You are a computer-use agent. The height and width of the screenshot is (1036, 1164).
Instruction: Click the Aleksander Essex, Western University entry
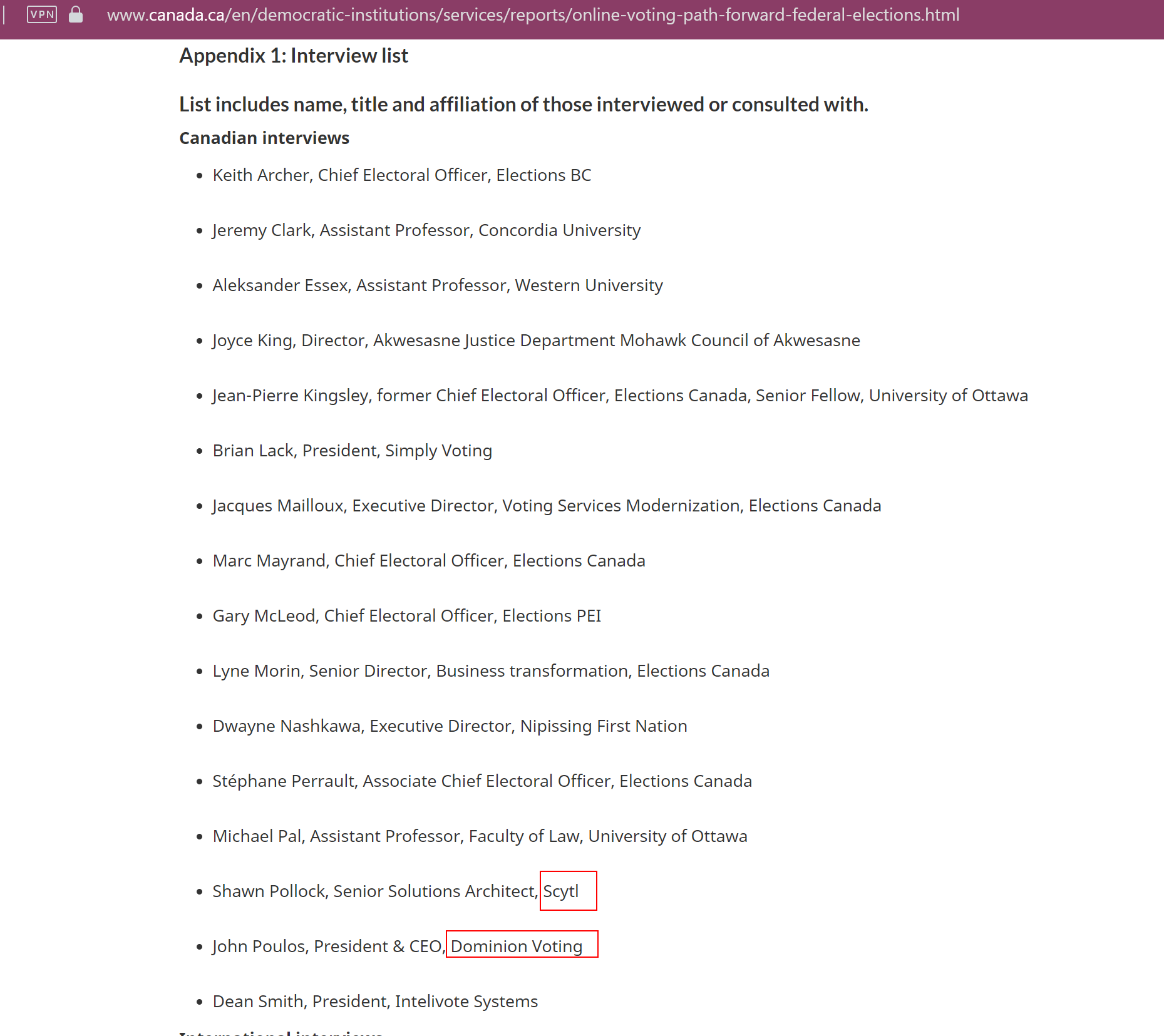[x=438, y=285]
